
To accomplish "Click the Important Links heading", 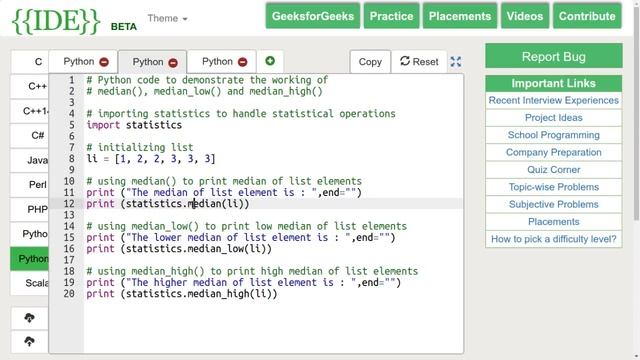I will (x=553, y=83).
